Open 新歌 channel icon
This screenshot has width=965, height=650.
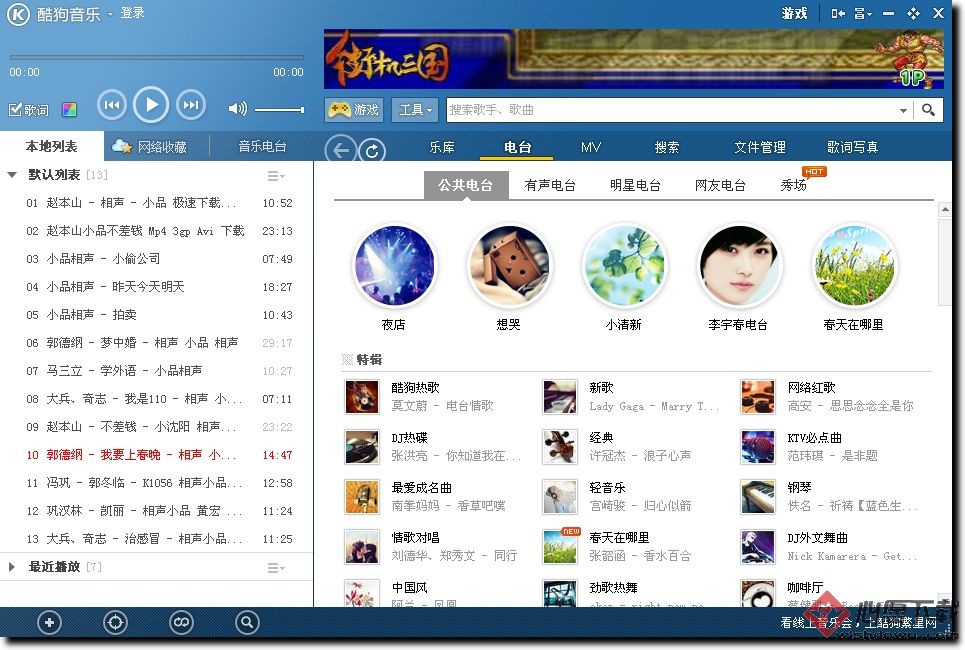tap(560, 397)
